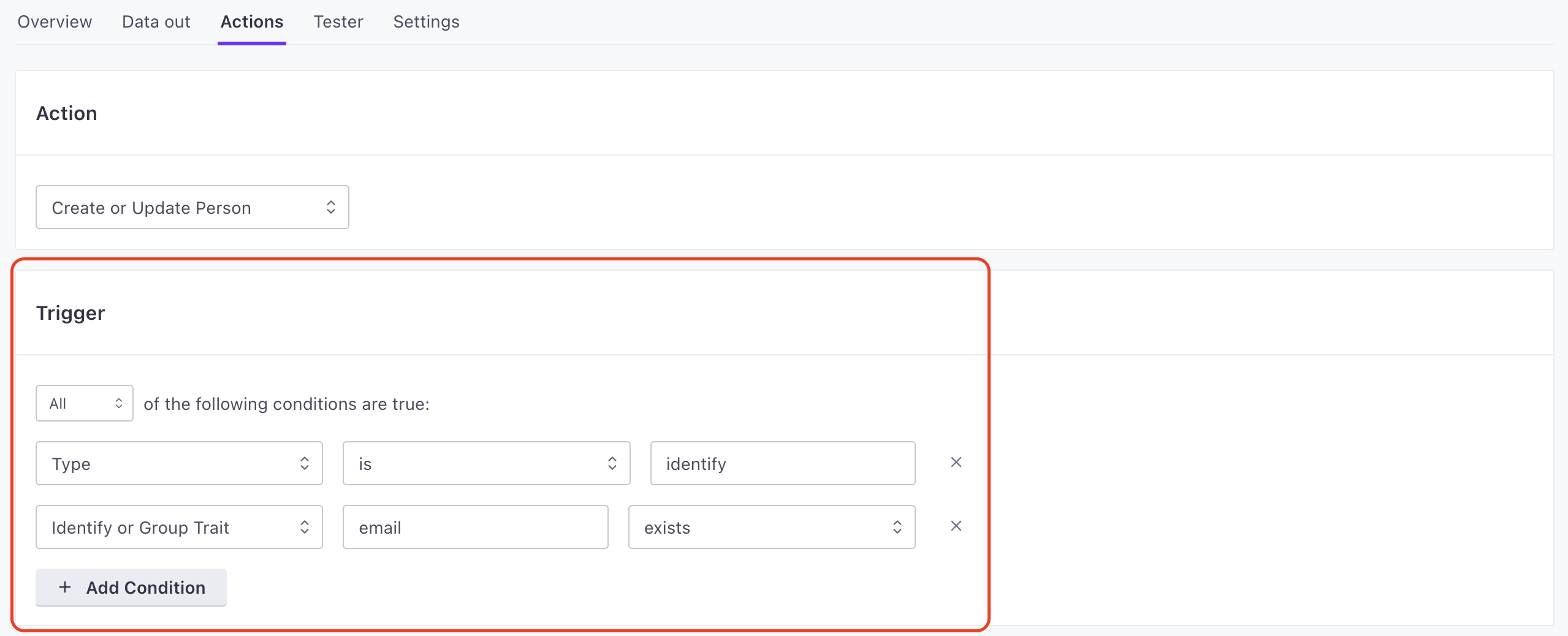This screenshot has height=636, width=1568.
Task: Expand the 'is' operator dropdown
Action: pos(485,464)
